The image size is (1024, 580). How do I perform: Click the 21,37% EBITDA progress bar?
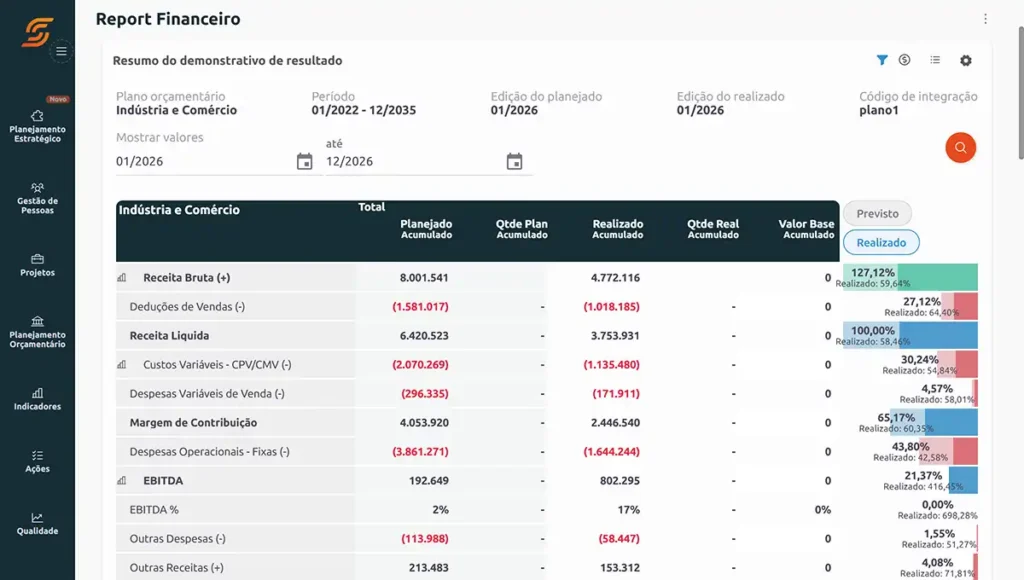[x=963, y=481]
